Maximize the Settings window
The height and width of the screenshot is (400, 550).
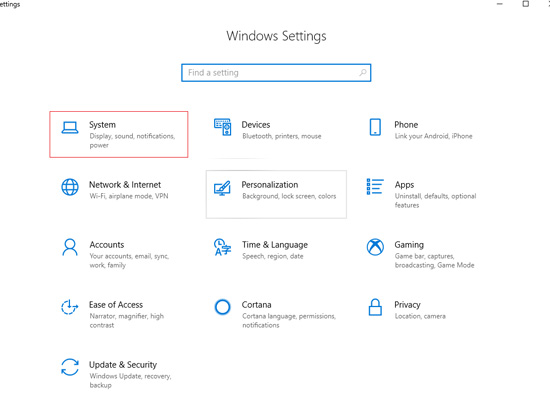pos(525,4)
